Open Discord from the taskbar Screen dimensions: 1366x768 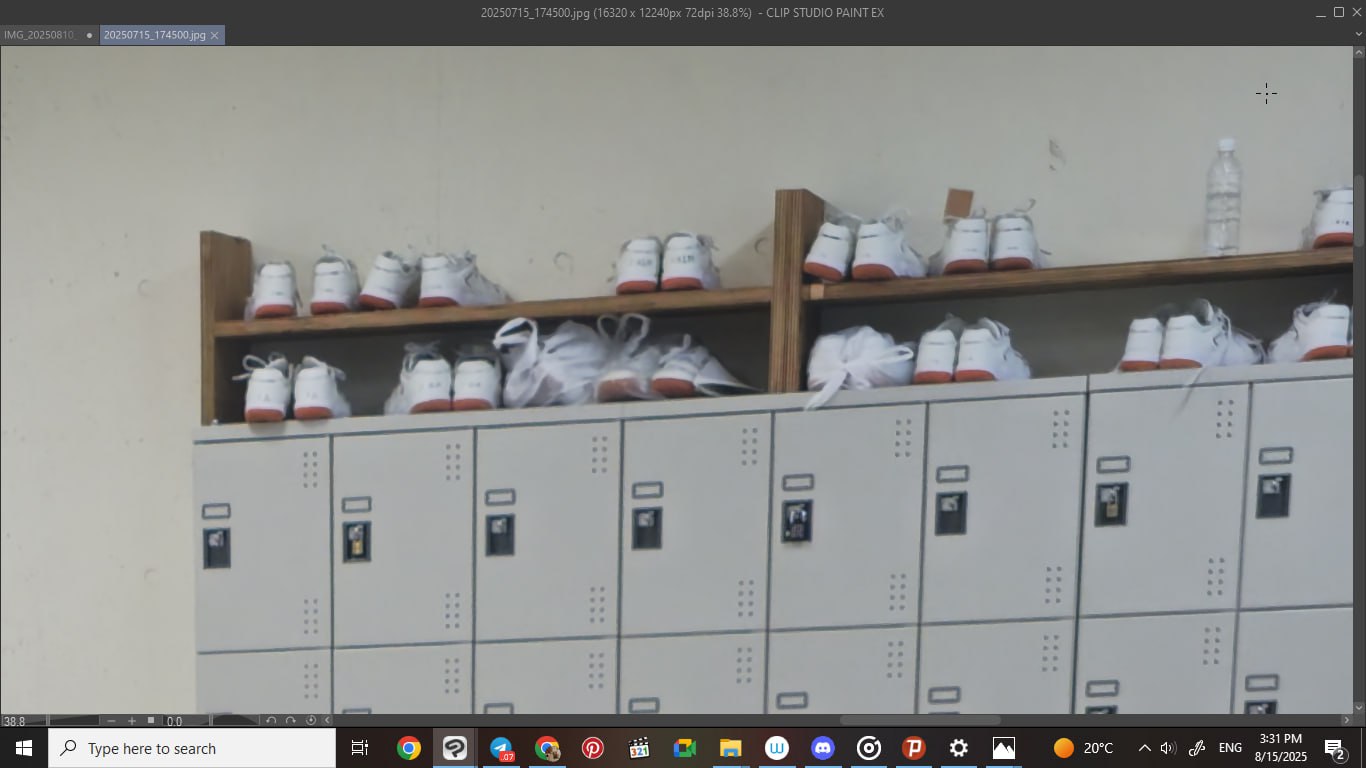tap(822, 748)
